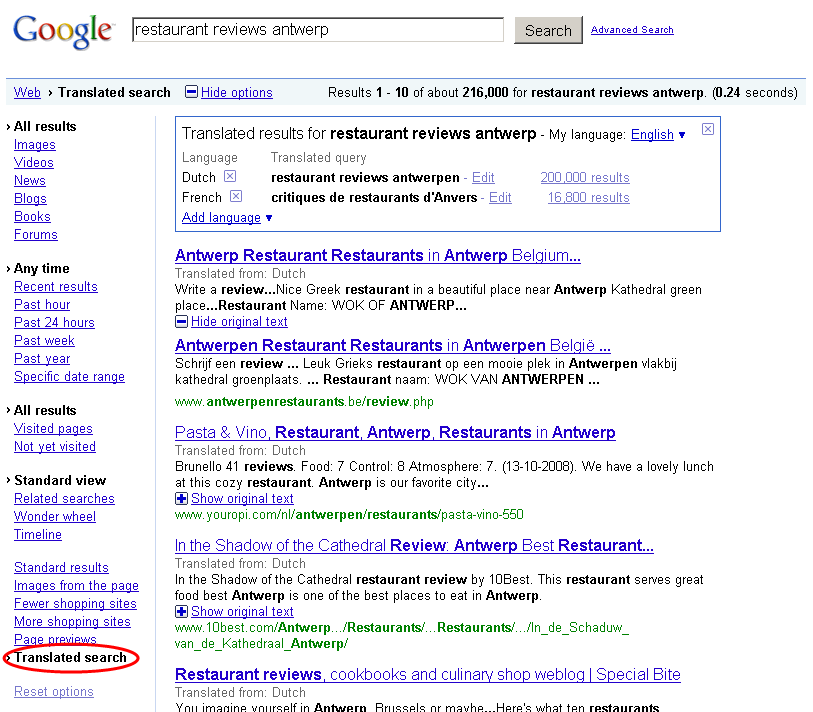
Task: Select Images from the page option
Action: point(76,585)
